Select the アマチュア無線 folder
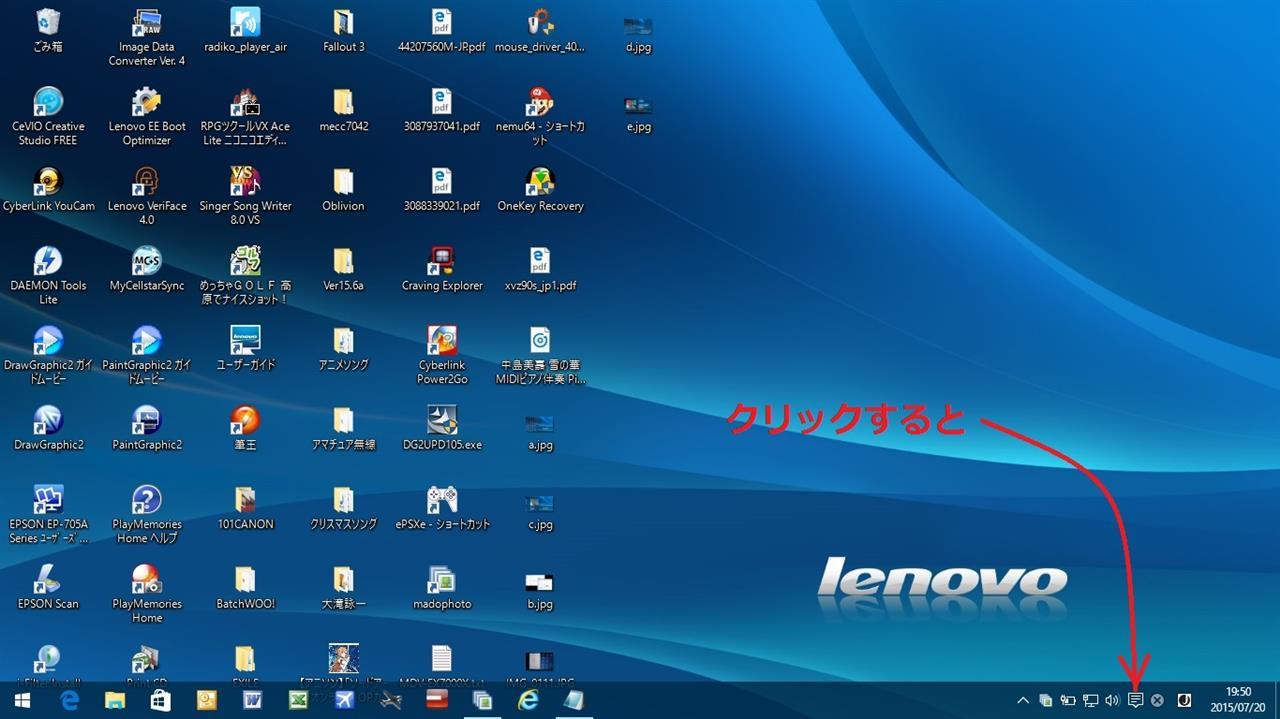The height and width of the screenshot is (719, 1280). (x=343, y=428)
